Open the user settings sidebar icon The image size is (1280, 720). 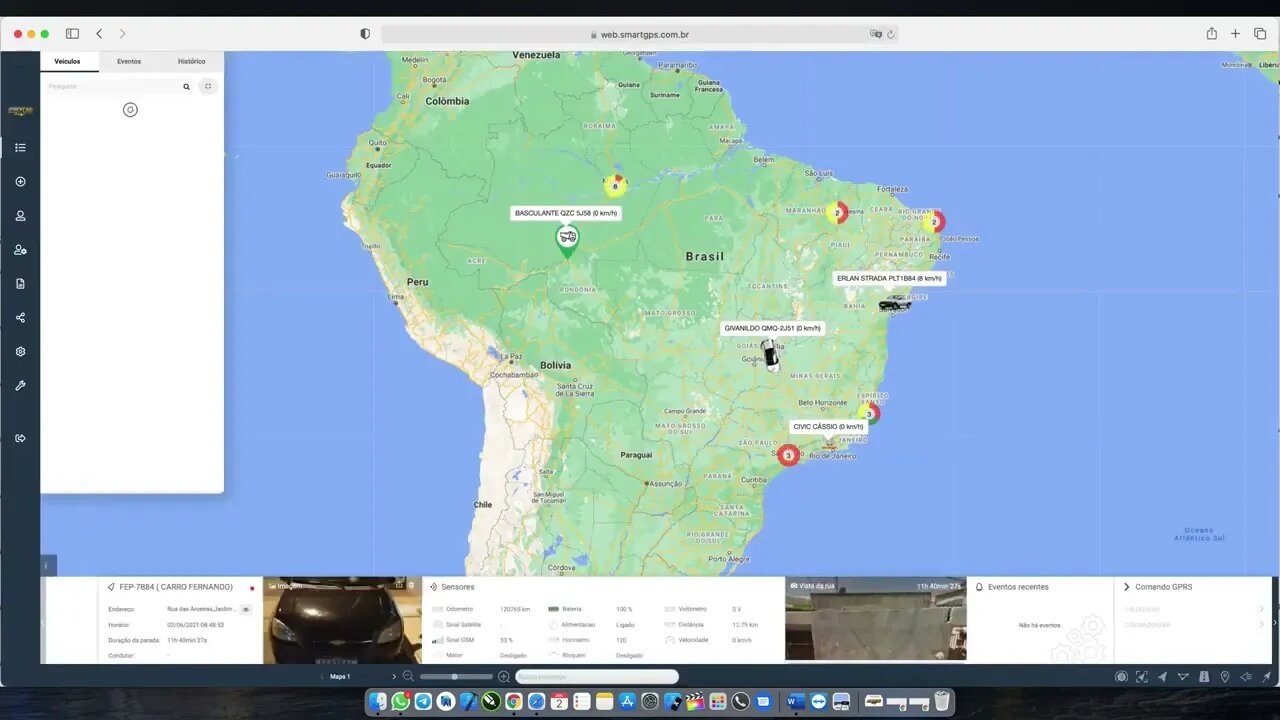[x=20, y=249]
